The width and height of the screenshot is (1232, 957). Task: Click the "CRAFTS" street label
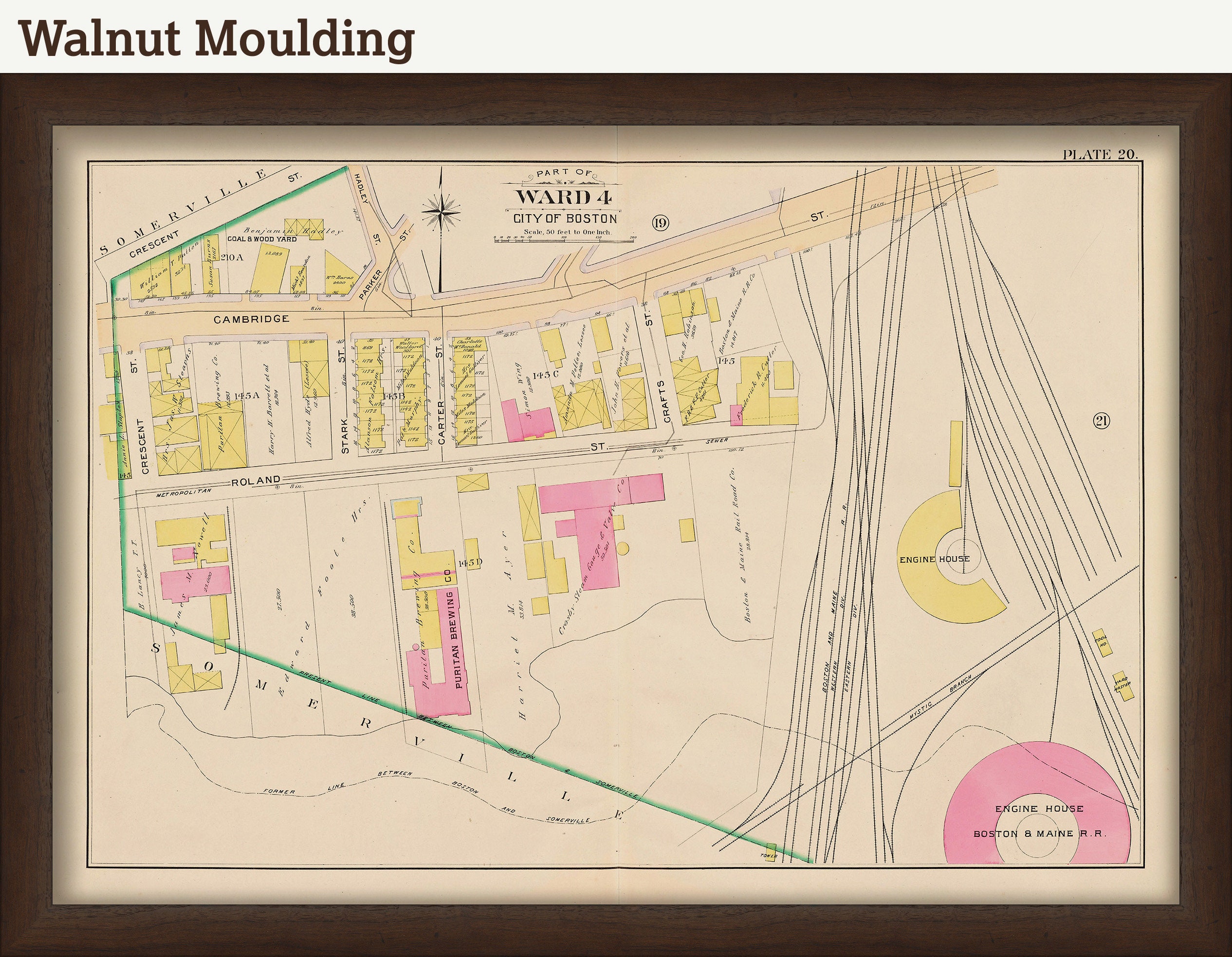coord(666,401)
